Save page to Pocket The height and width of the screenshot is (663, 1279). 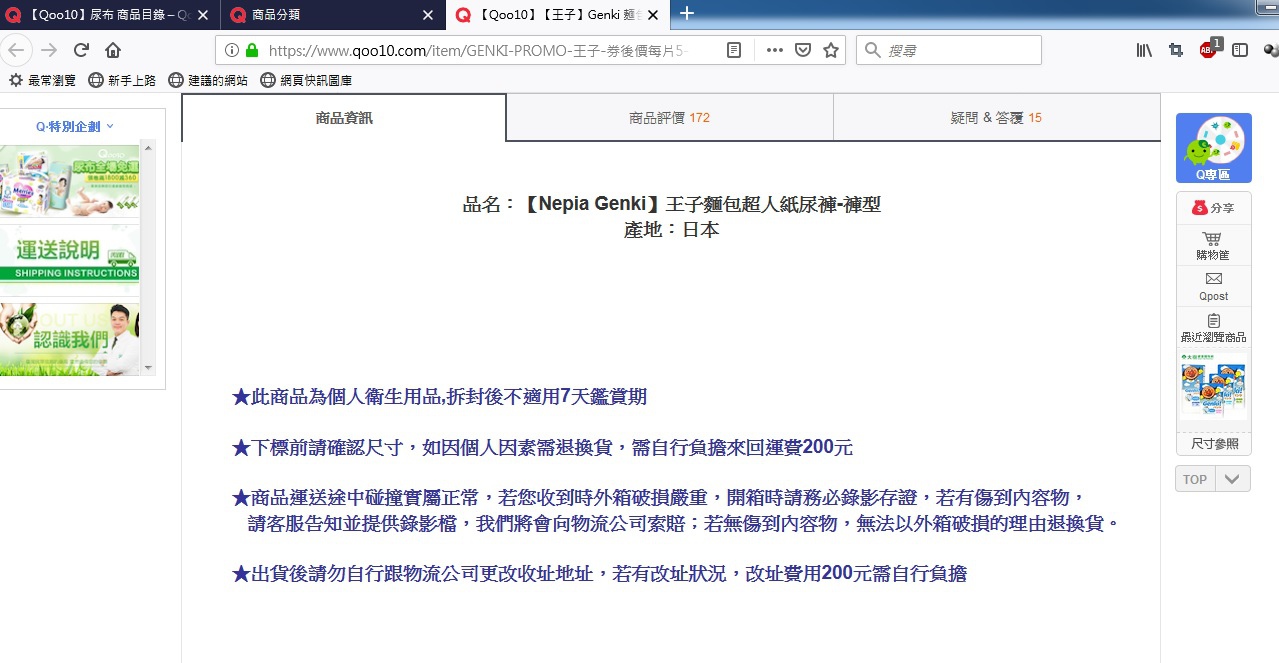pyautogui.click(x=803, y=50)
